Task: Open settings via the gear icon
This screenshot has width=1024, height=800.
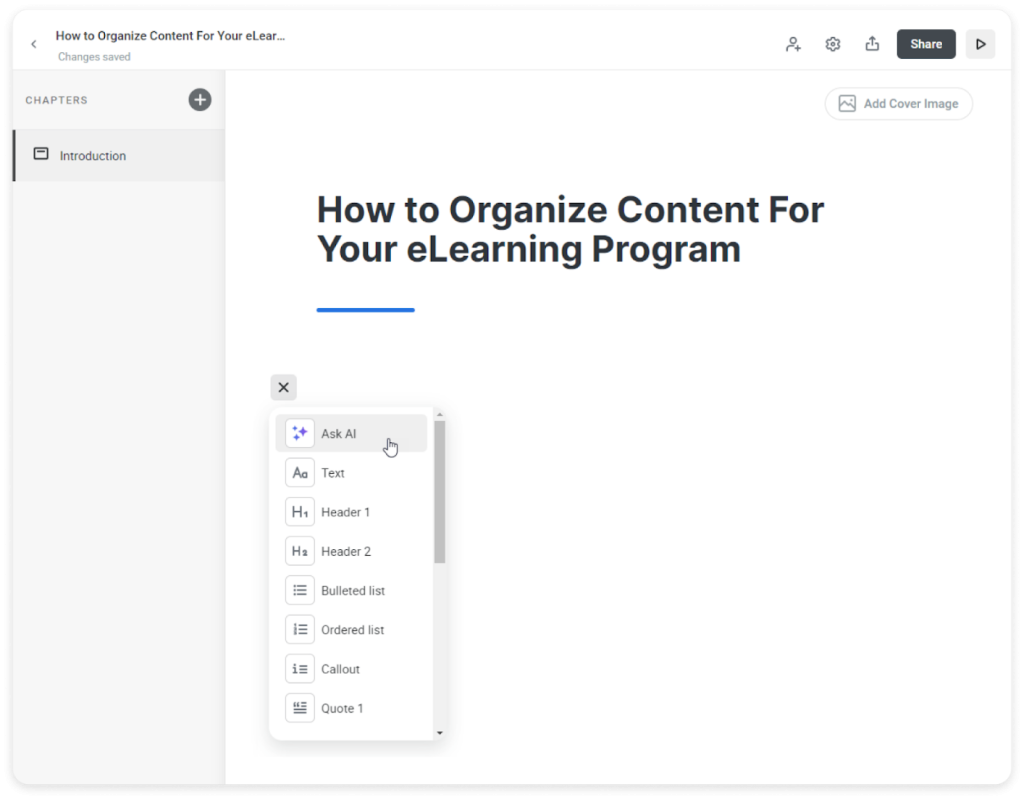Action: (x=833, y=44)
